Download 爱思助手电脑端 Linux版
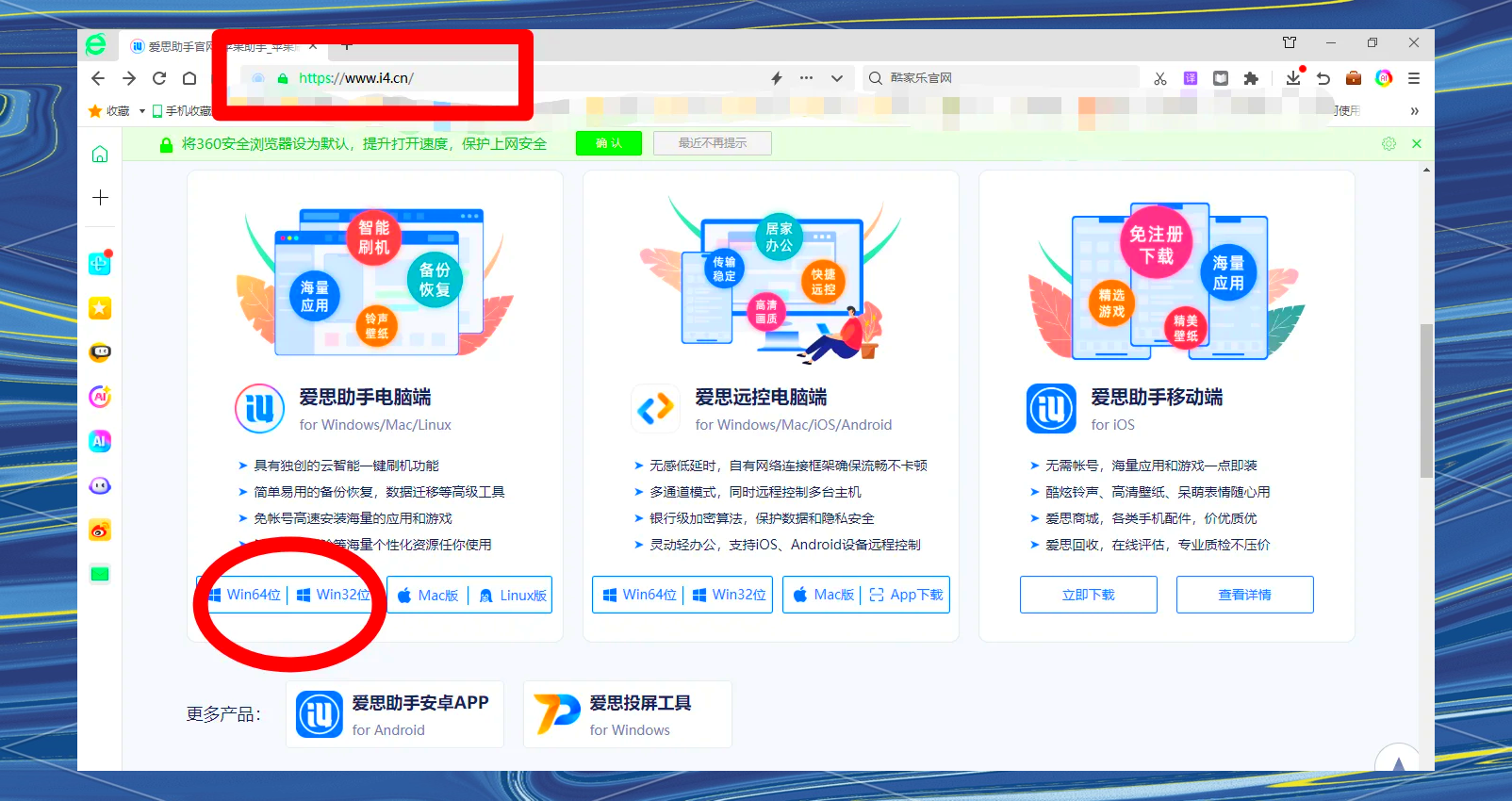The width and height of the screenshot is (1512, 801). [512, 596]
